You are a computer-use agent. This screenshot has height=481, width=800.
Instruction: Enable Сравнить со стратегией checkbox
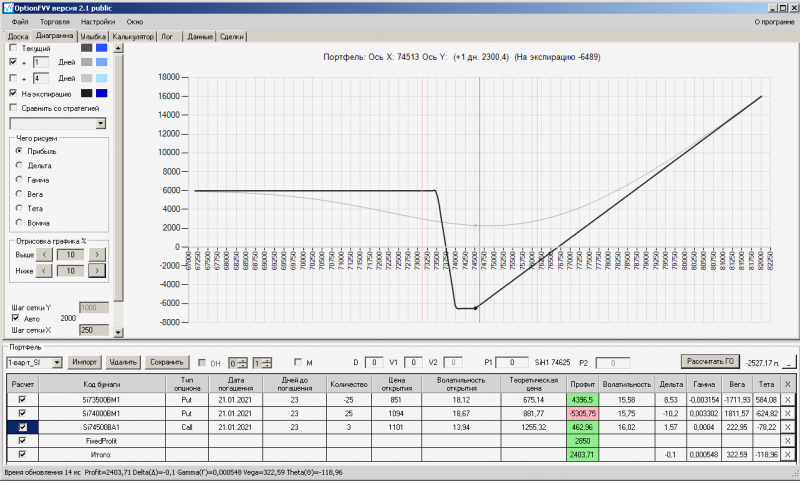coord(13,108)
